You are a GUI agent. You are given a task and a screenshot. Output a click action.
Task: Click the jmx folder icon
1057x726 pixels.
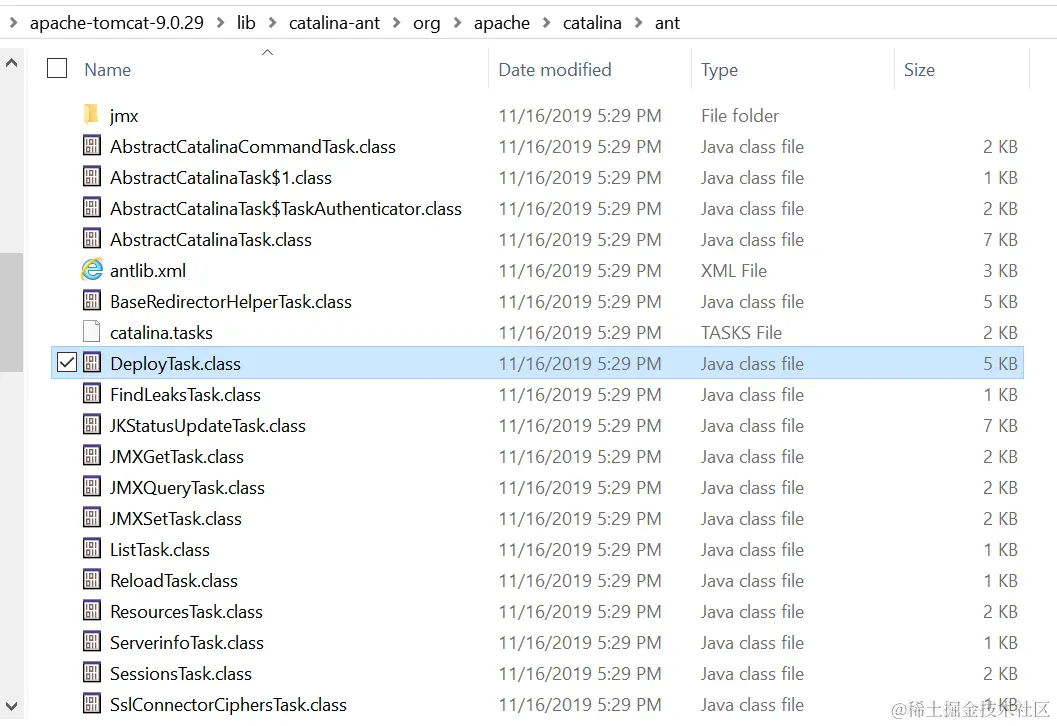pos(91,115)
